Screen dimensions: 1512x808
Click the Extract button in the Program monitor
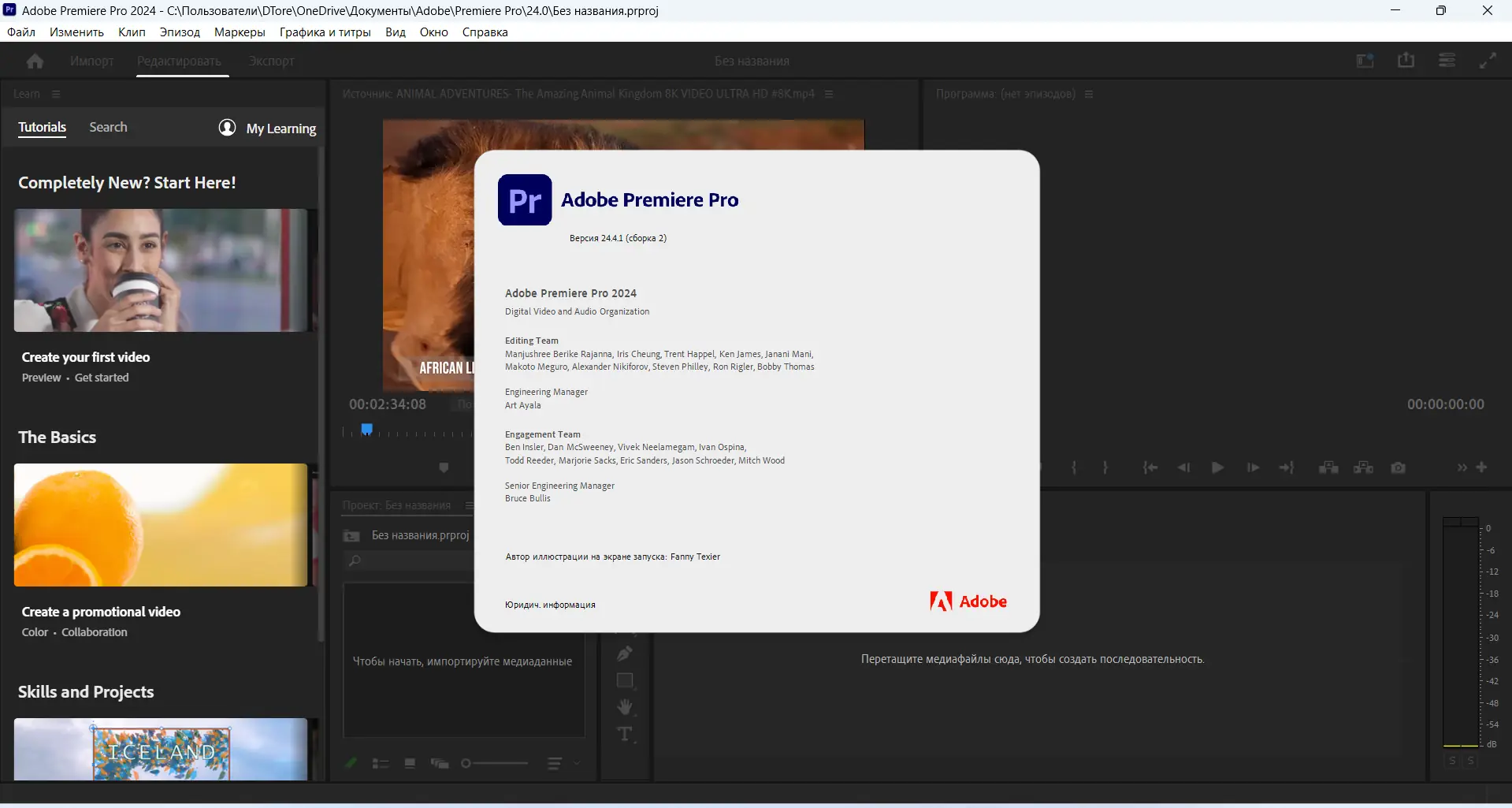1363,467
